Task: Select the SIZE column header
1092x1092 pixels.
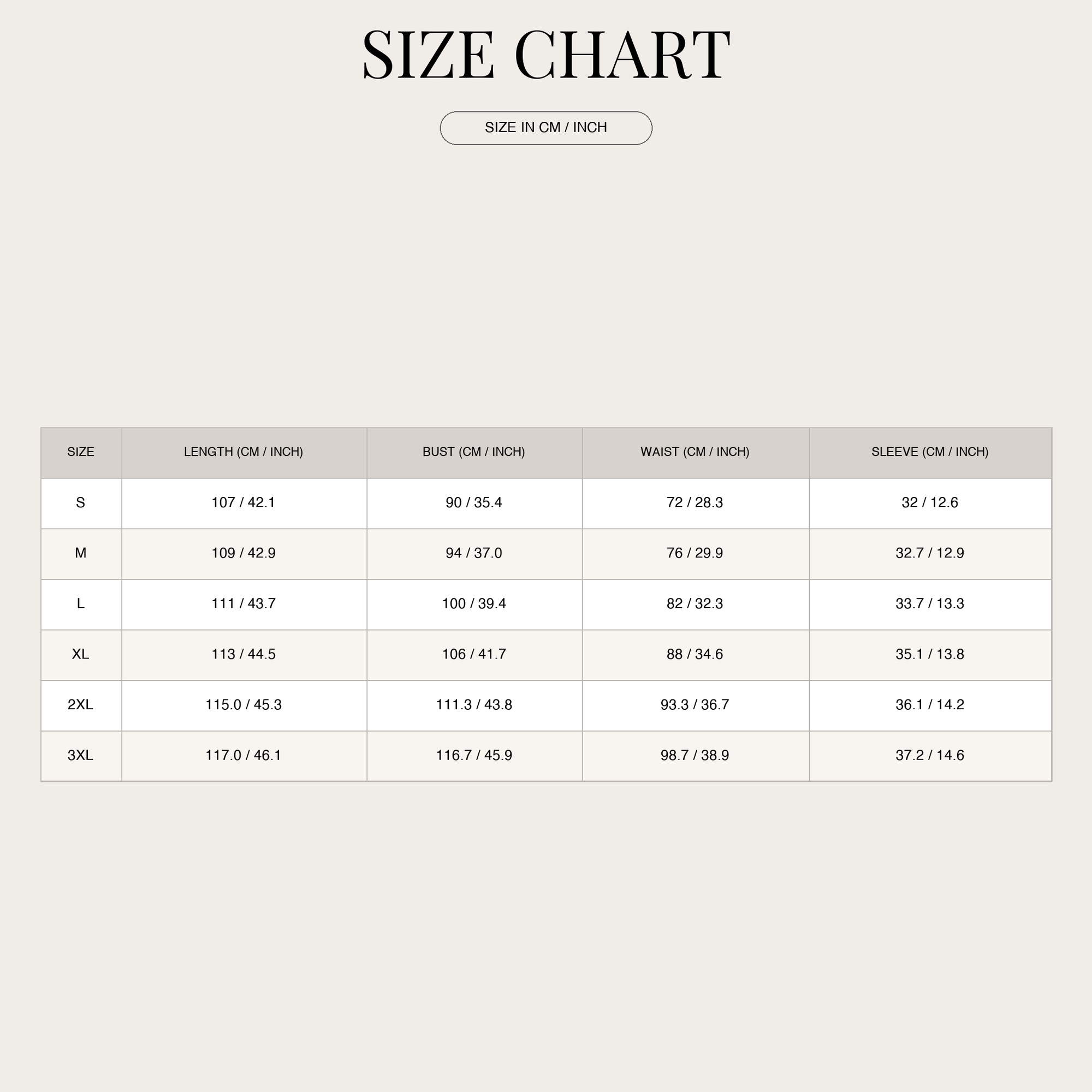Action: 81,452
